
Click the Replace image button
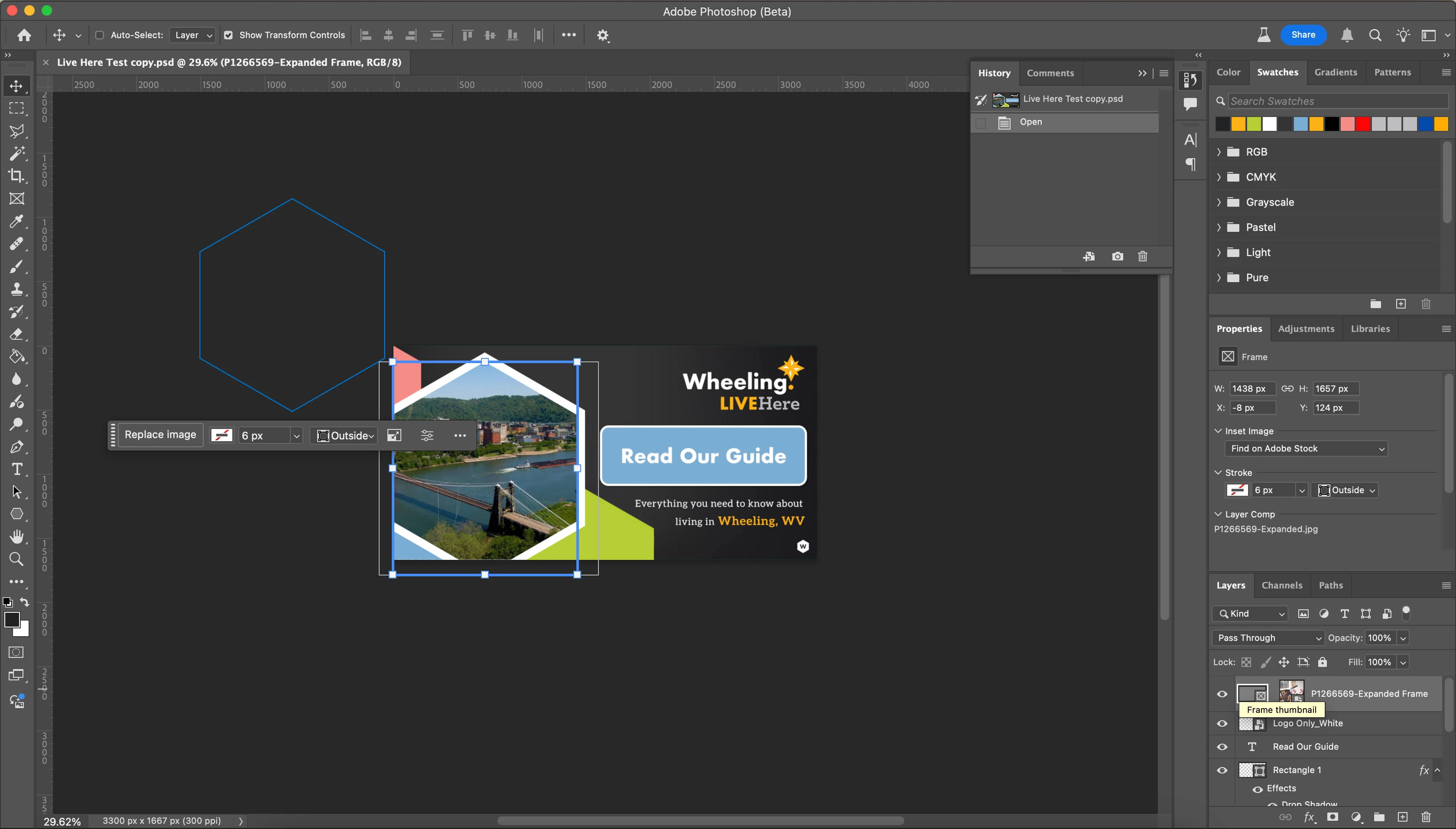pyautogui.click(x=160, y=435)
